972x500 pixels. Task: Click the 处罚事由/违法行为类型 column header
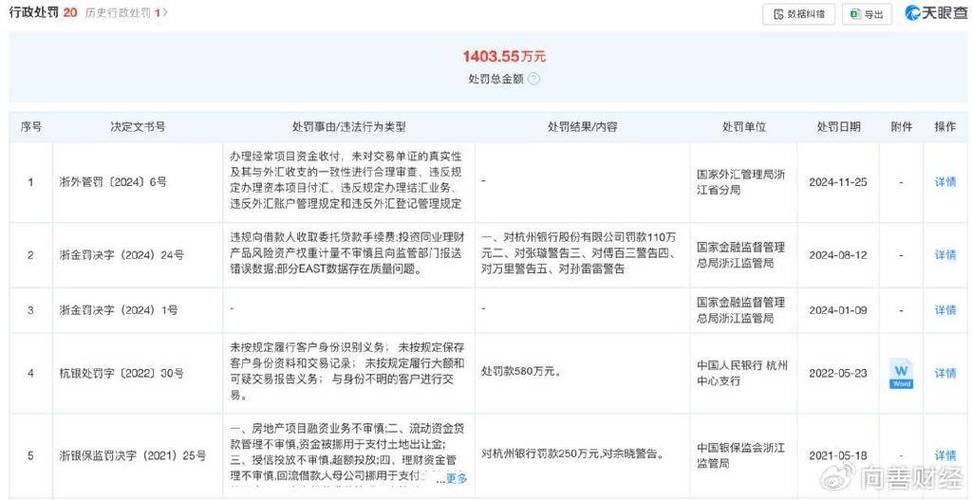tap(349, 127)
